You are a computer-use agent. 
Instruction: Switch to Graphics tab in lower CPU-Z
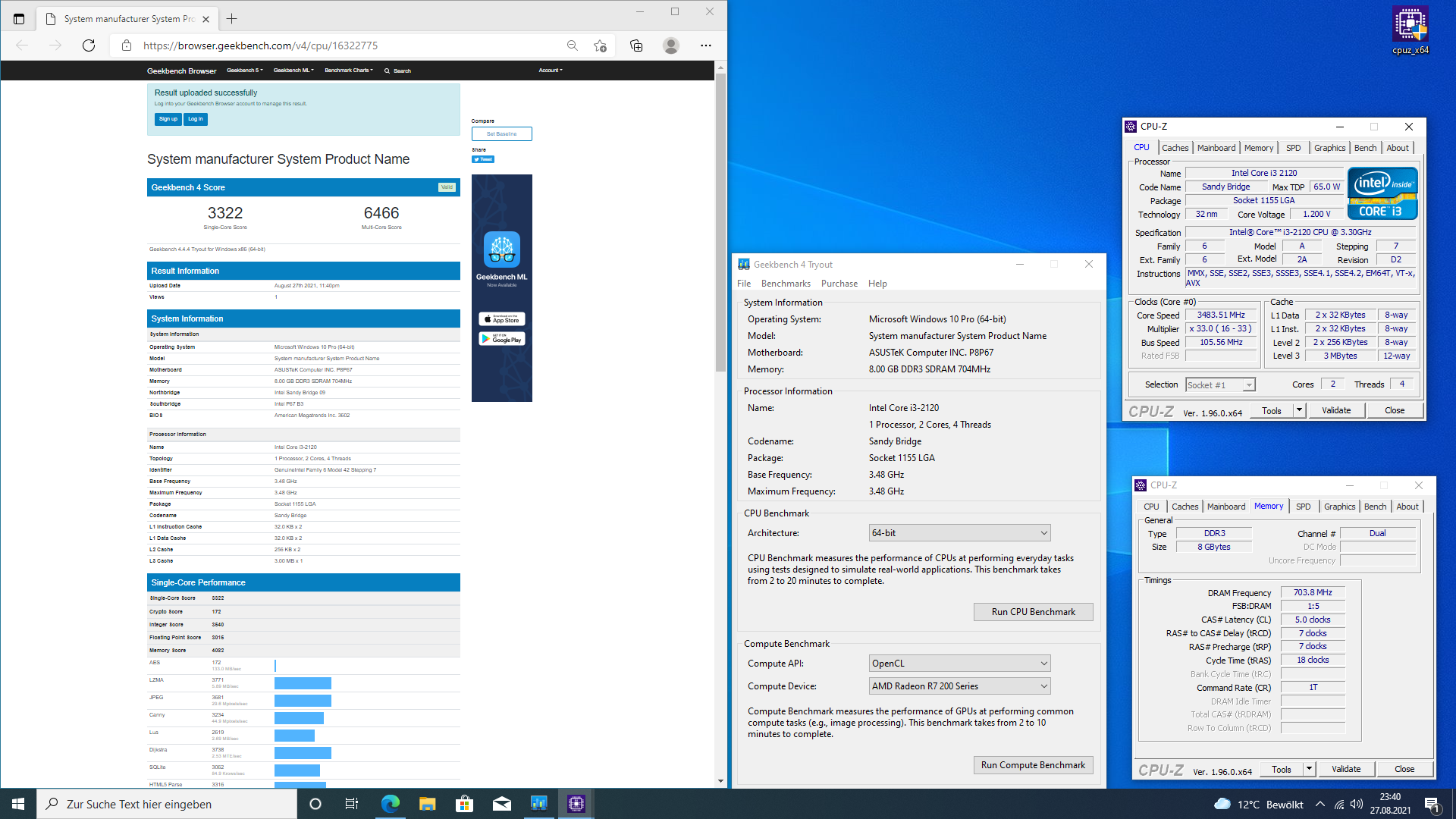(1339, 507)
